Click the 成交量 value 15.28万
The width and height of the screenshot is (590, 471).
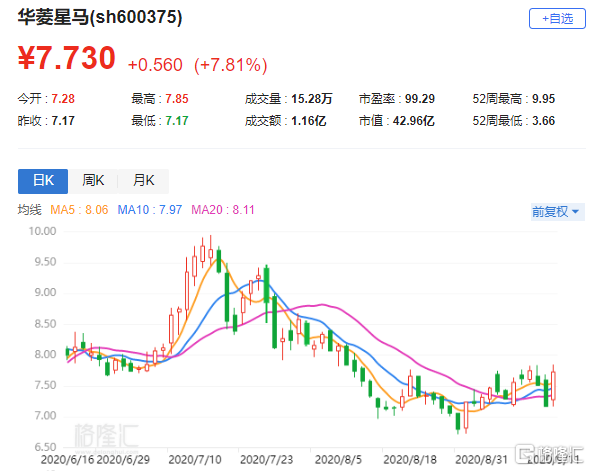(312, 99)
